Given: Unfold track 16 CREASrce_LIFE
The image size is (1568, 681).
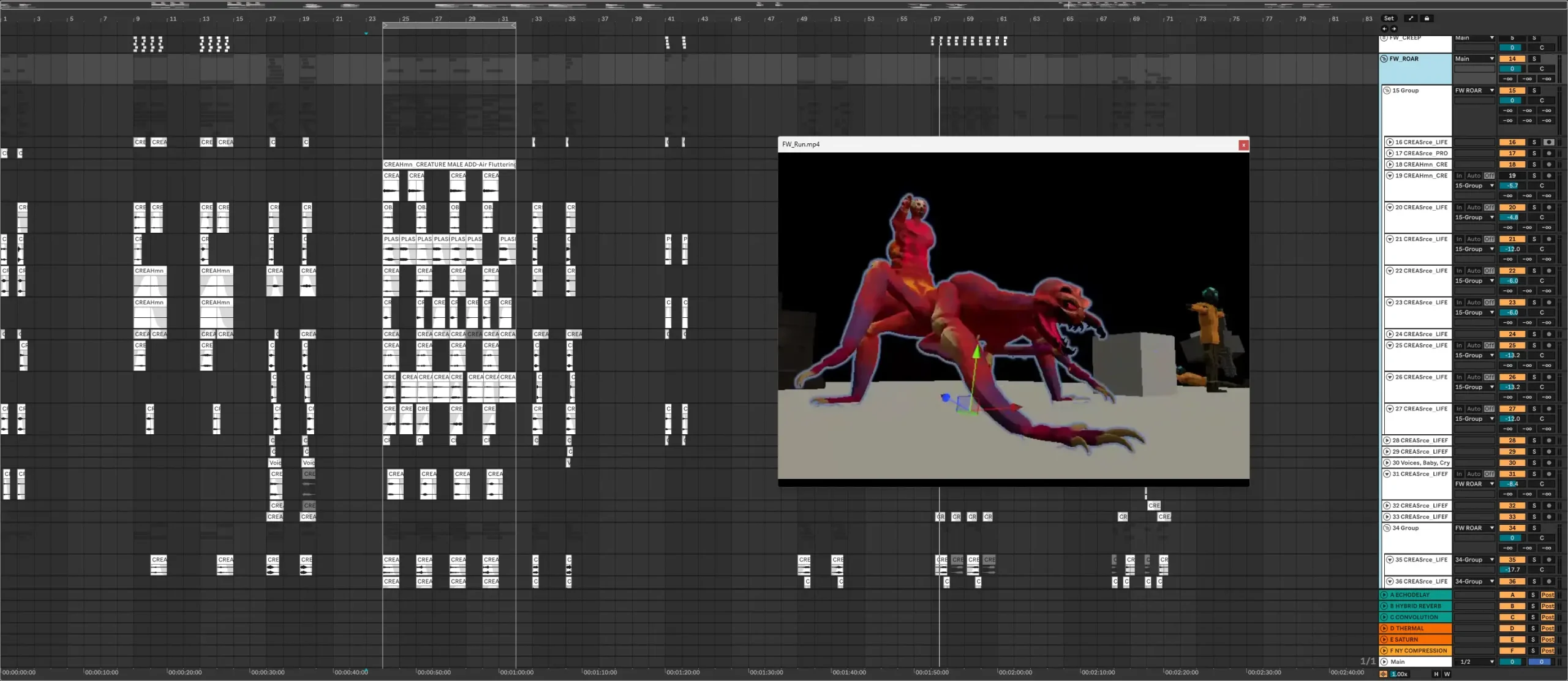Looking at the screenshot, I should [1390, 142].
